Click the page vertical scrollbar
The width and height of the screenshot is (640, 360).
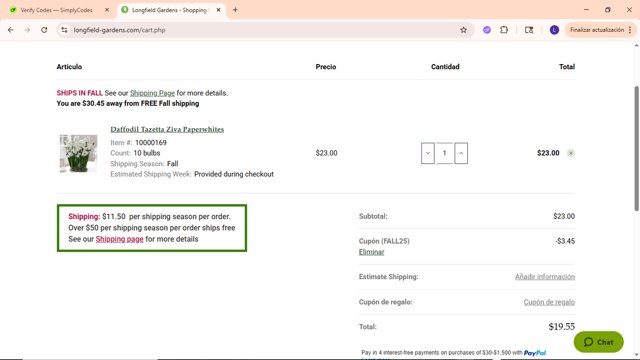(636, 149)
